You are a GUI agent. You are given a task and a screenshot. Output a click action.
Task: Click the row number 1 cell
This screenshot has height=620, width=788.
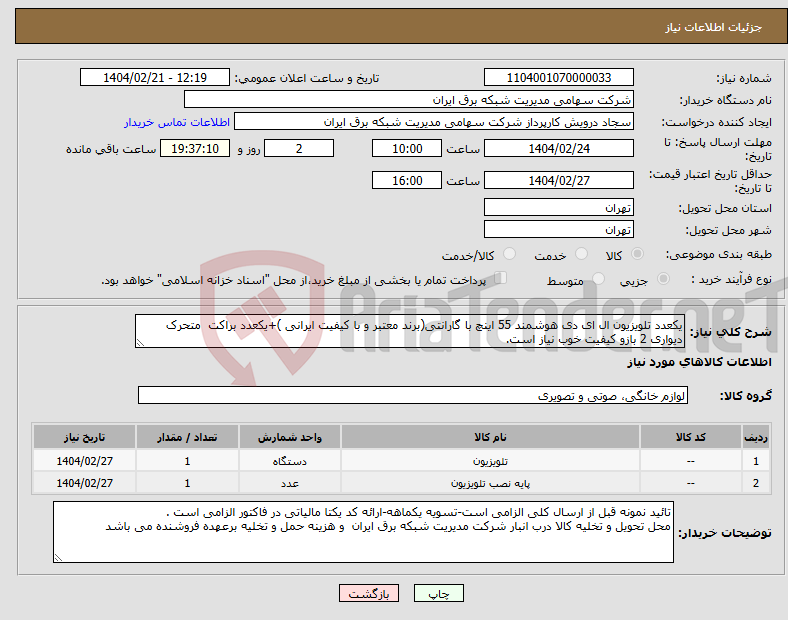756,461
